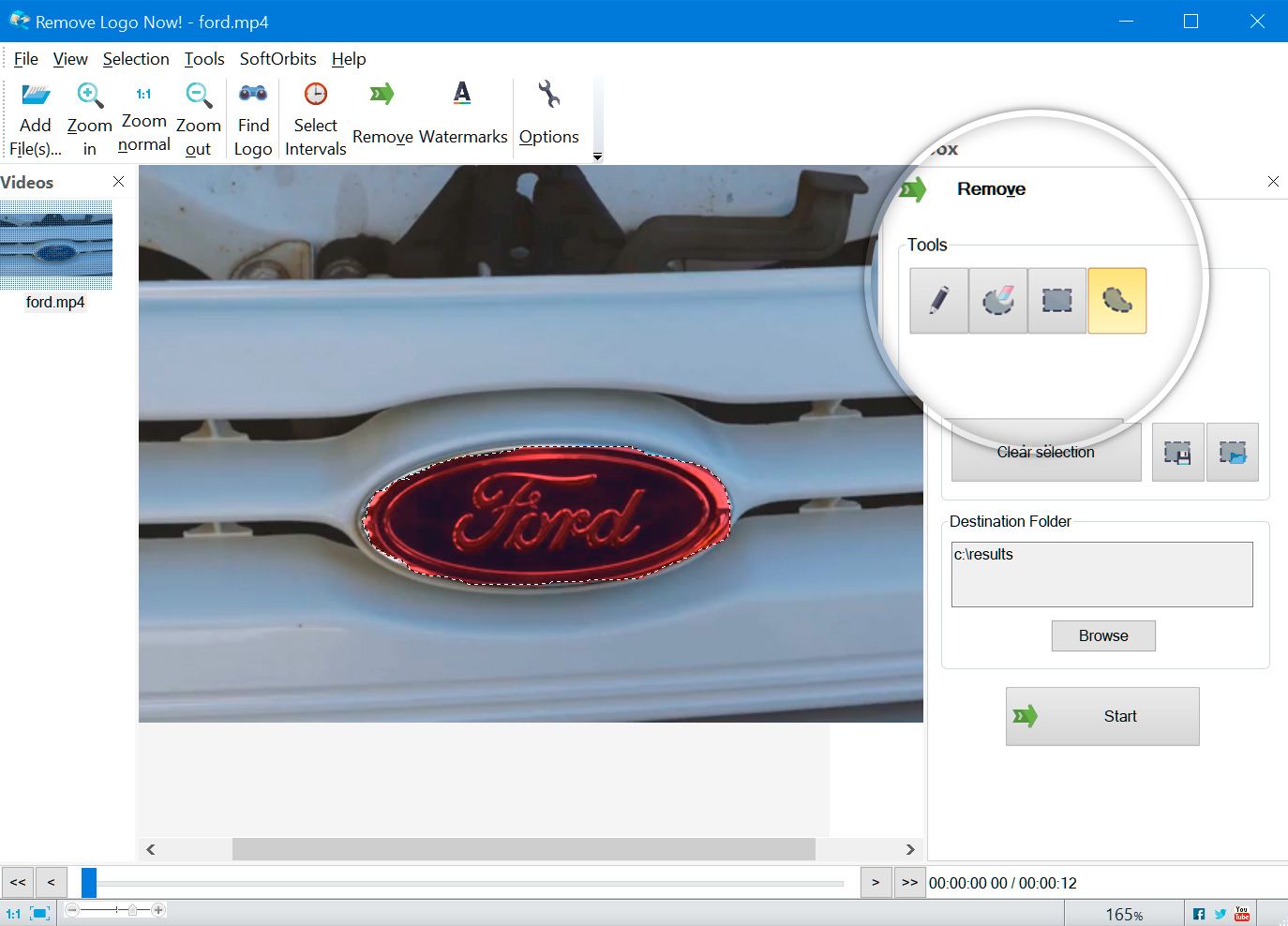This screenshot has height=926, width=1288.
Task: Open the Tools menu
Action: tap(204, 59)
